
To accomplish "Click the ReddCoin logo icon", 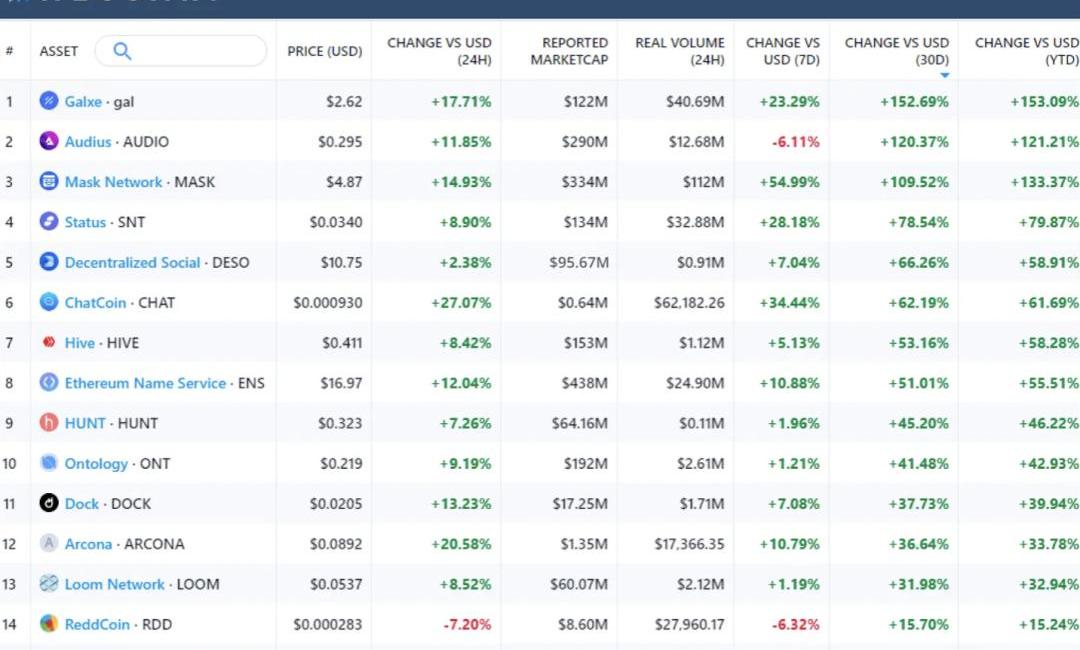I will pyautogui.click(x=49, y=624).
